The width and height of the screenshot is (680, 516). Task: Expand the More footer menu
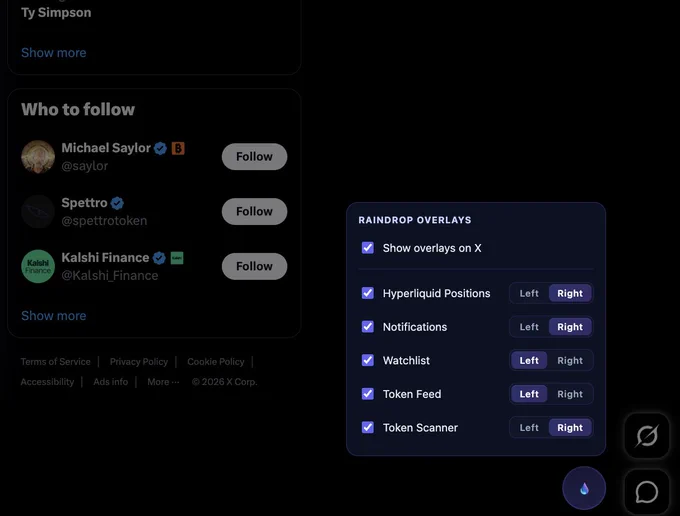pyautogui.click(x=163, y=382)
